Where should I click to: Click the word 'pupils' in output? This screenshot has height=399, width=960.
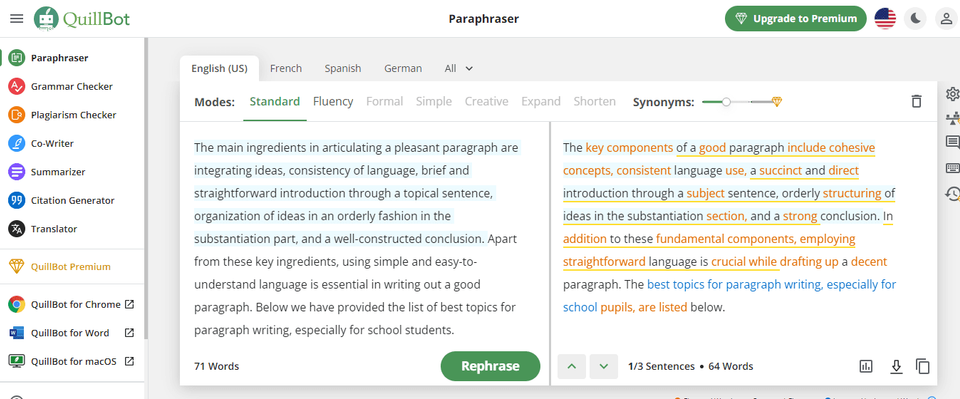point(617,307)
